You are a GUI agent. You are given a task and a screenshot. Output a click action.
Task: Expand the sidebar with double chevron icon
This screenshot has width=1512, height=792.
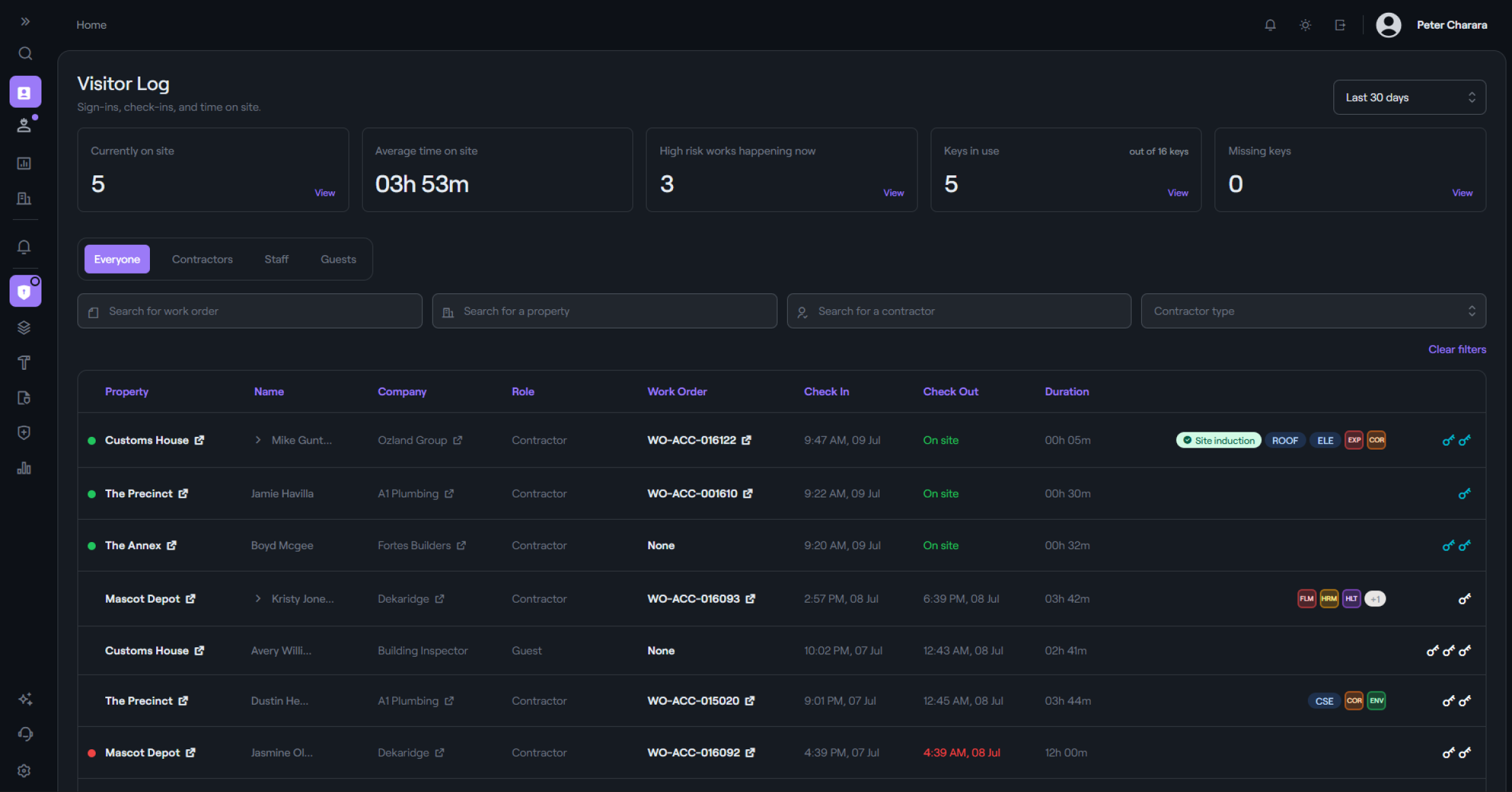(25, 22)
